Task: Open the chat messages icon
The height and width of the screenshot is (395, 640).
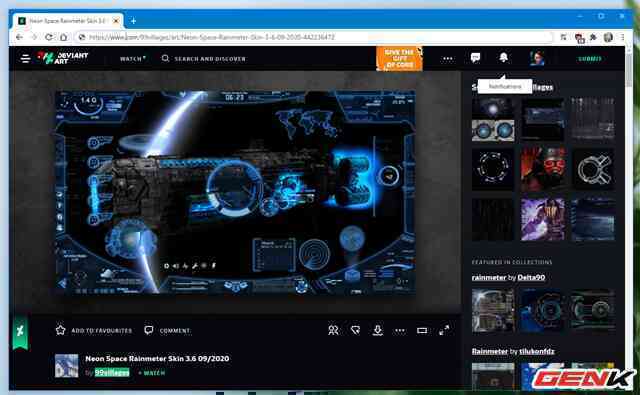Action: coord(475,58)
